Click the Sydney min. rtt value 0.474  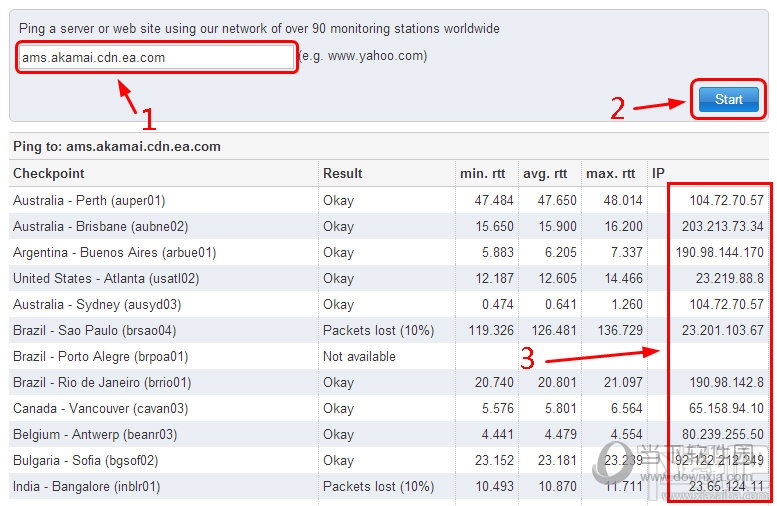point(498,304)
